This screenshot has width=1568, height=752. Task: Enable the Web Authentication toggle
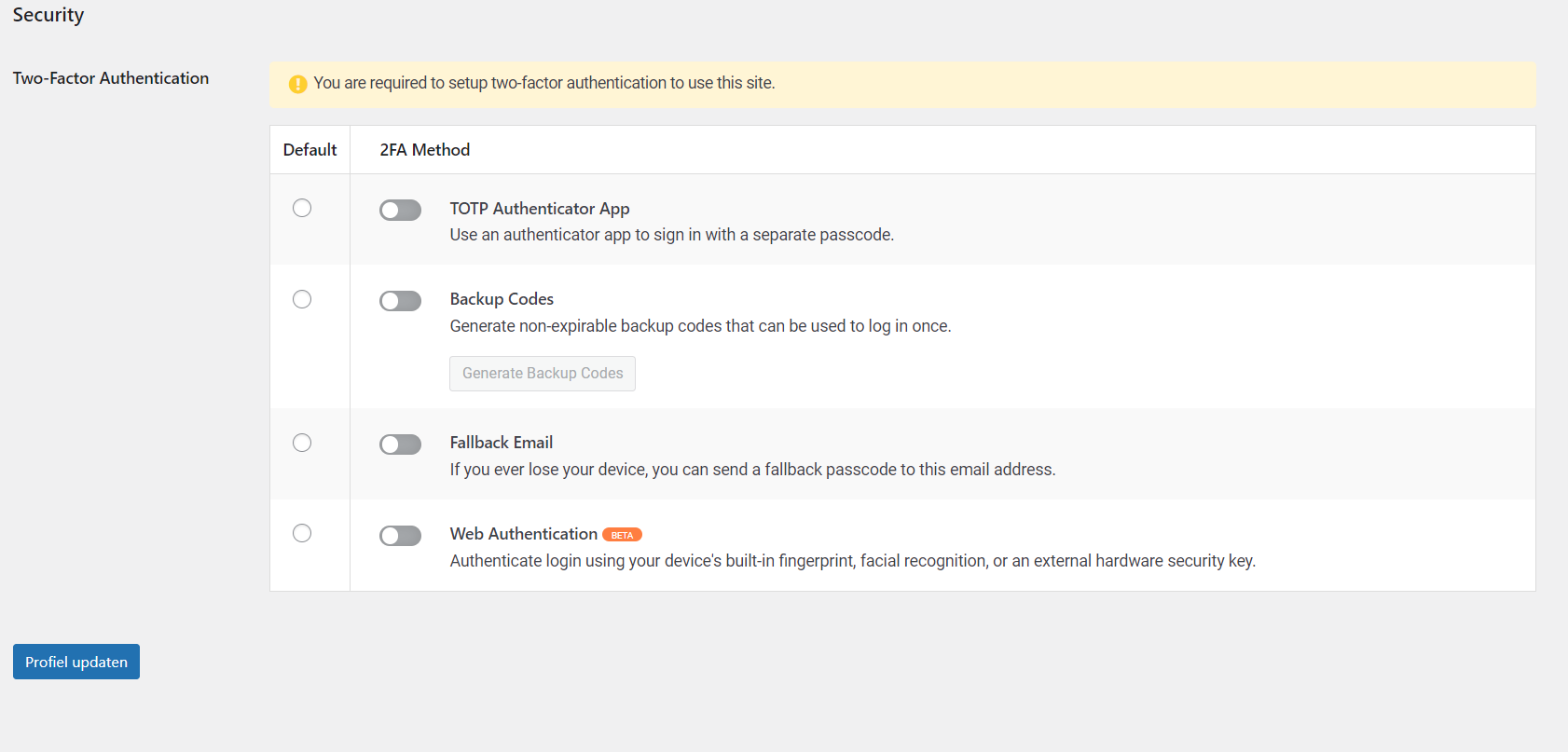coord(400,536)
